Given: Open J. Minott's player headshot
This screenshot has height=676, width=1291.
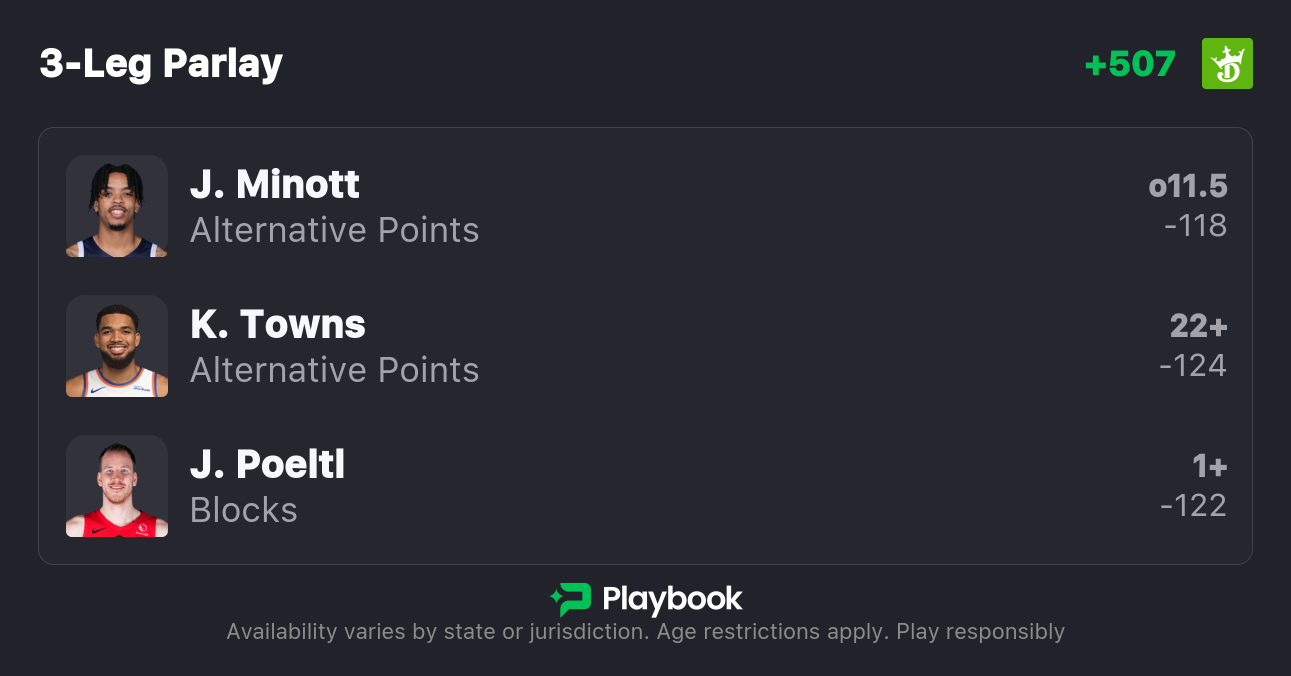Looking at the screenshot, I should [117, 206].
